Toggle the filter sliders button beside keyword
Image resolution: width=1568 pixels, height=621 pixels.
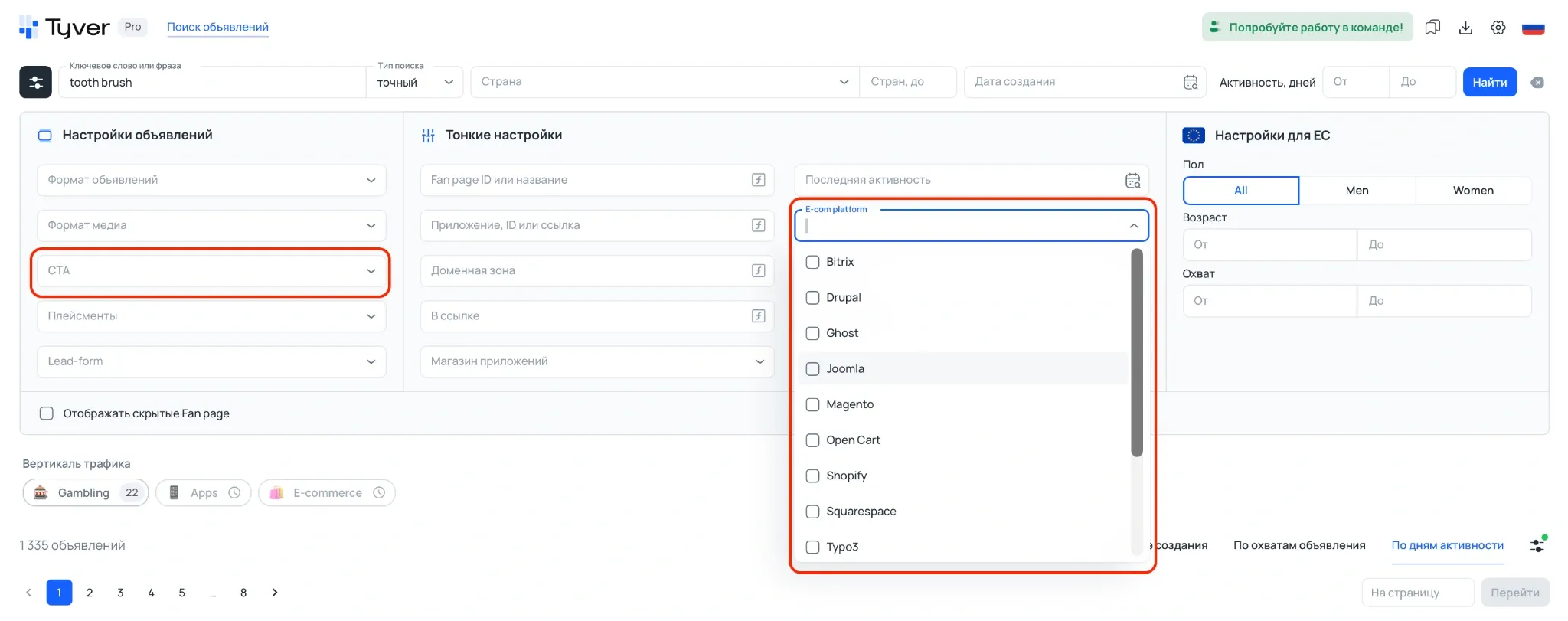(x=36, y=82)
